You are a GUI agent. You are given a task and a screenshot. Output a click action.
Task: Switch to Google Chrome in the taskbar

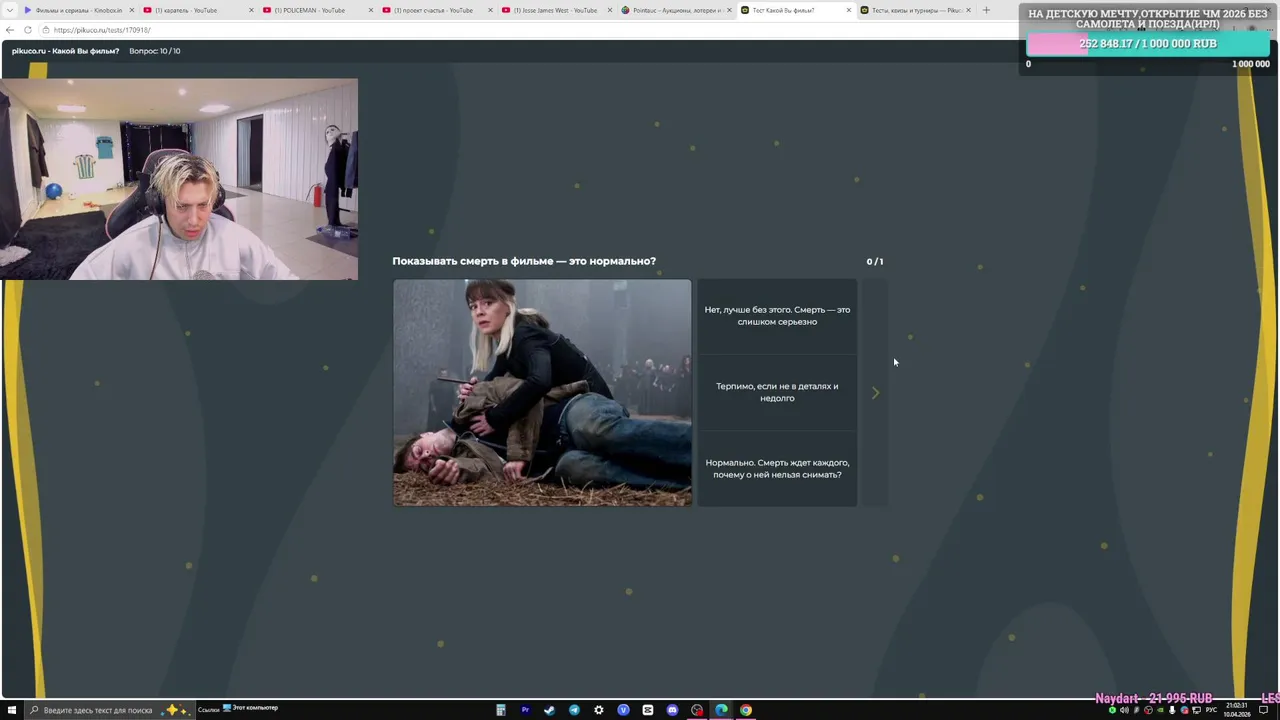pos(746,710)
